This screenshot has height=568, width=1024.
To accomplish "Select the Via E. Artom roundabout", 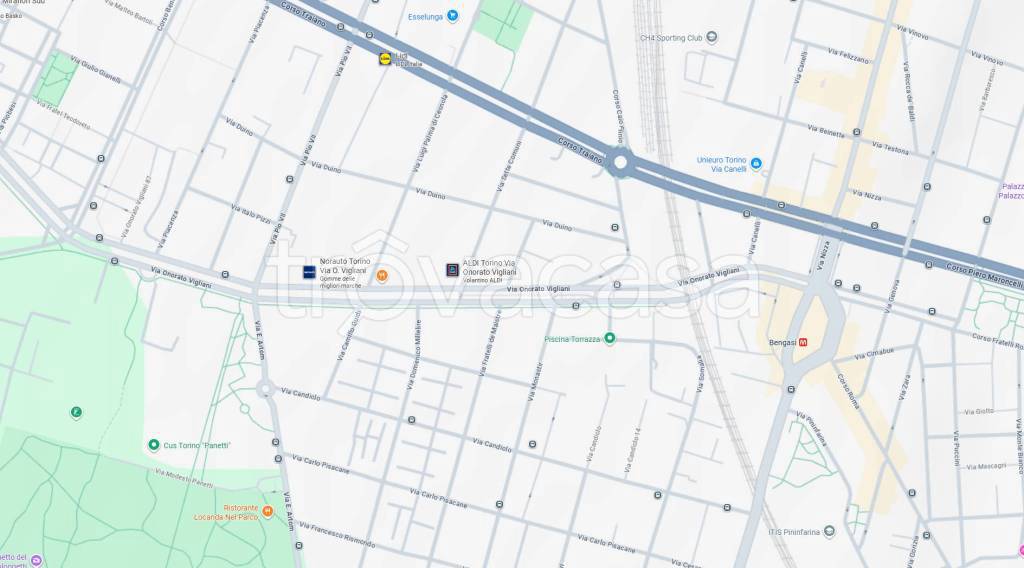I will click(x=265, y=389).
